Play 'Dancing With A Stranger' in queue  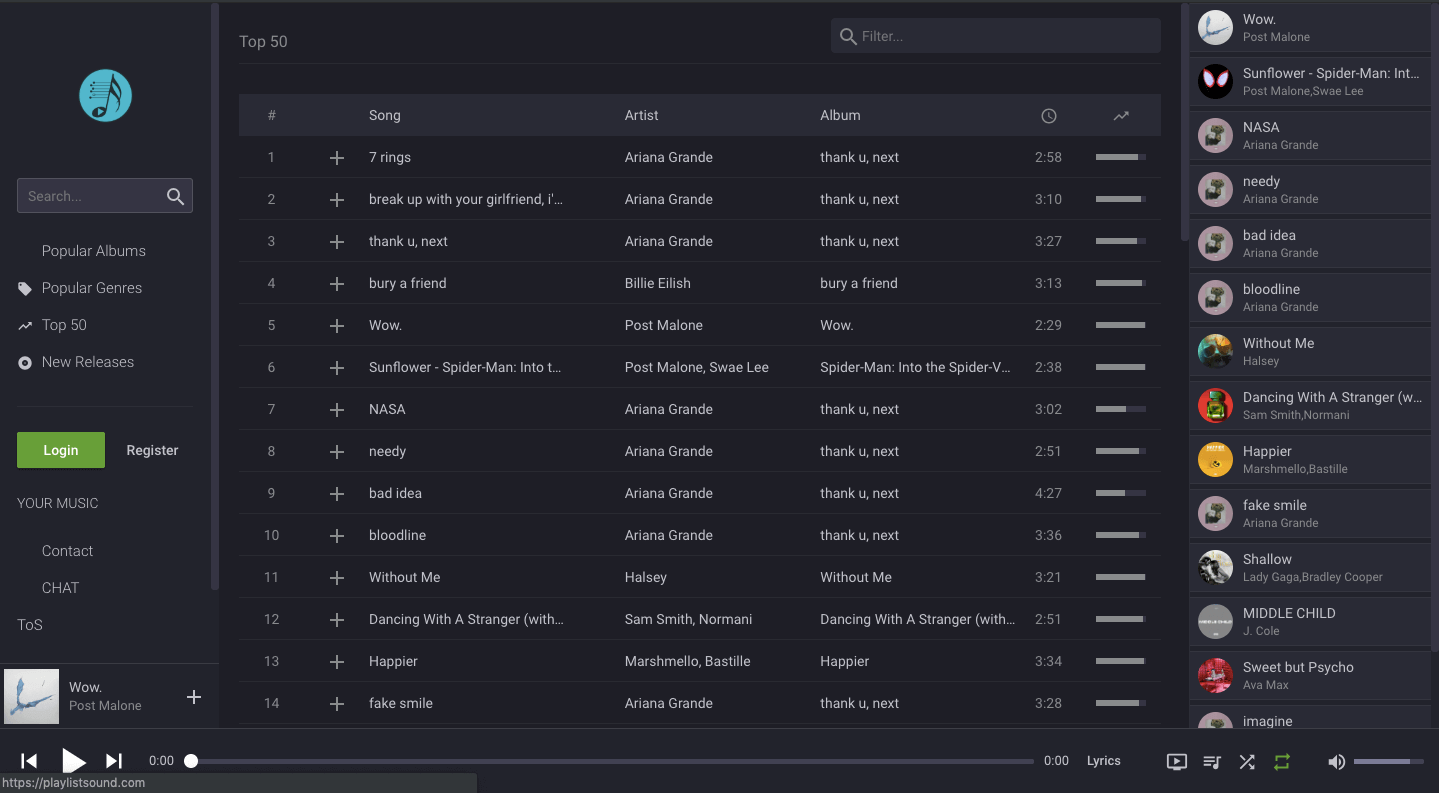pyautogui.click(x=1310, y=405)
